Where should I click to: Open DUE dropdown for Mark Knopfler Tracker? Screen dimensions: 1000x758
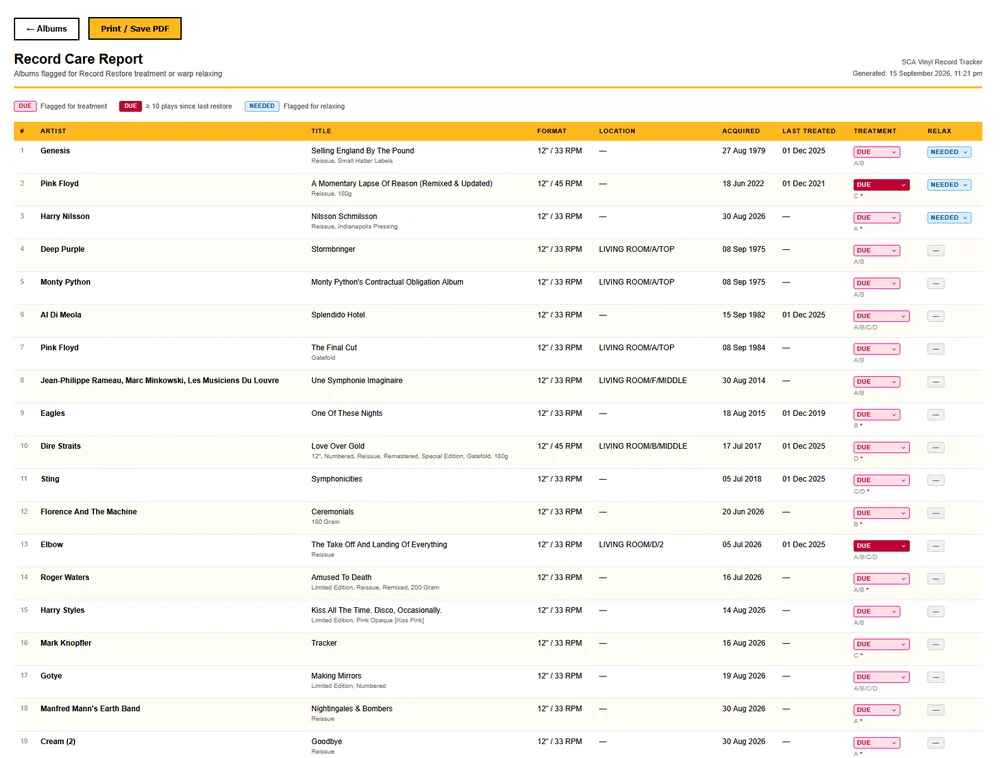click(x=881, y=645)
